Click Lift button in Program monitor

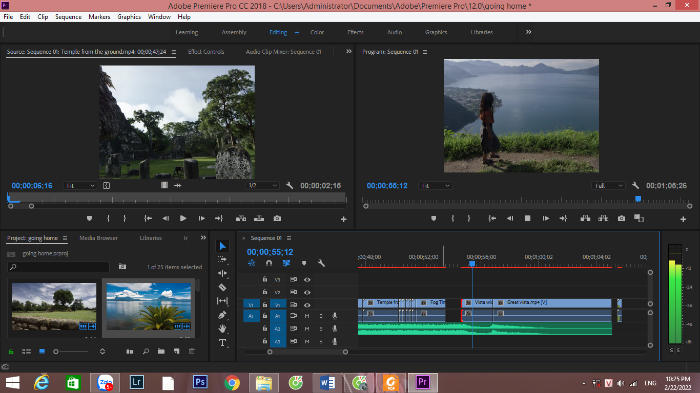point(585,218)
